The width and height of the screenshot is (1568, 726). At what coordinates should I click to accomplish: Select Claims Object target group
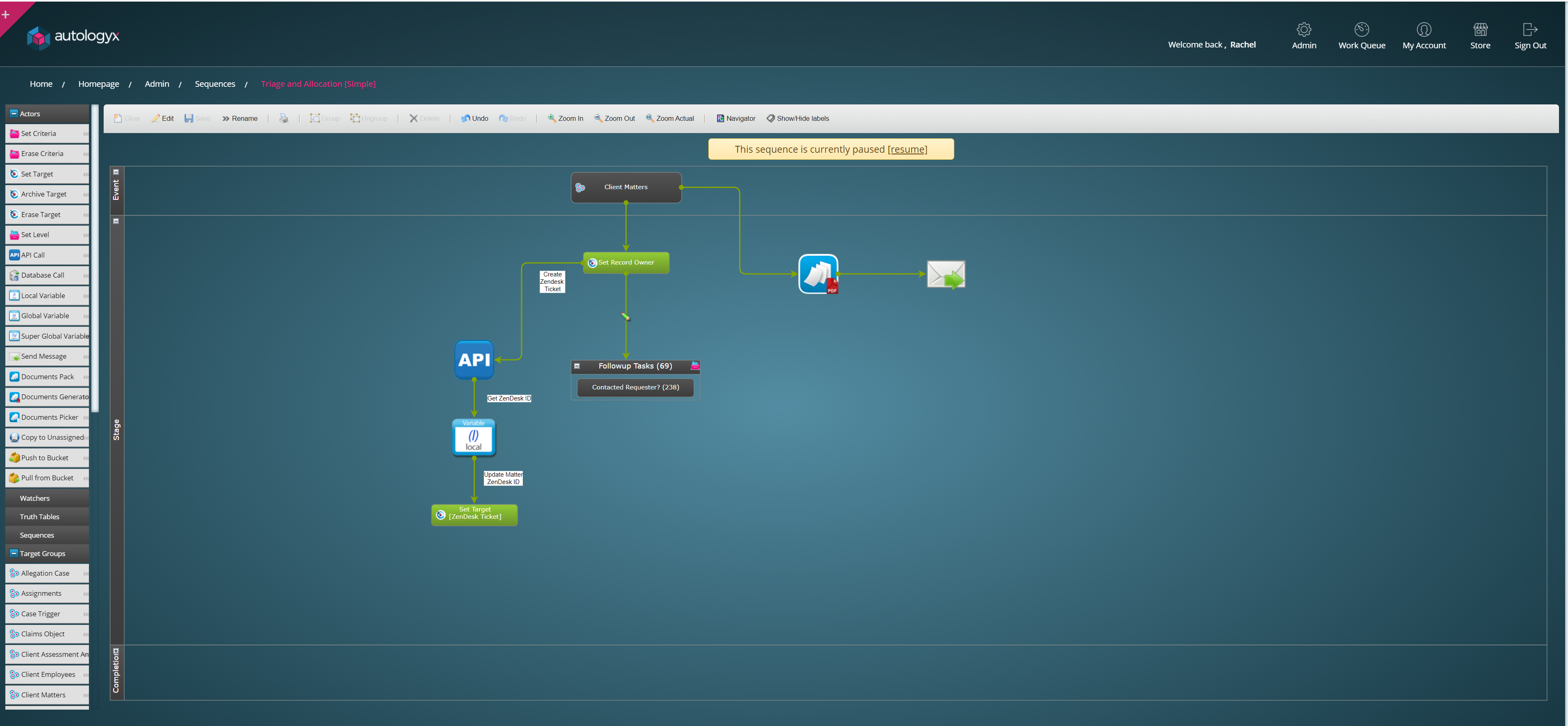click(x=47, y=634)
